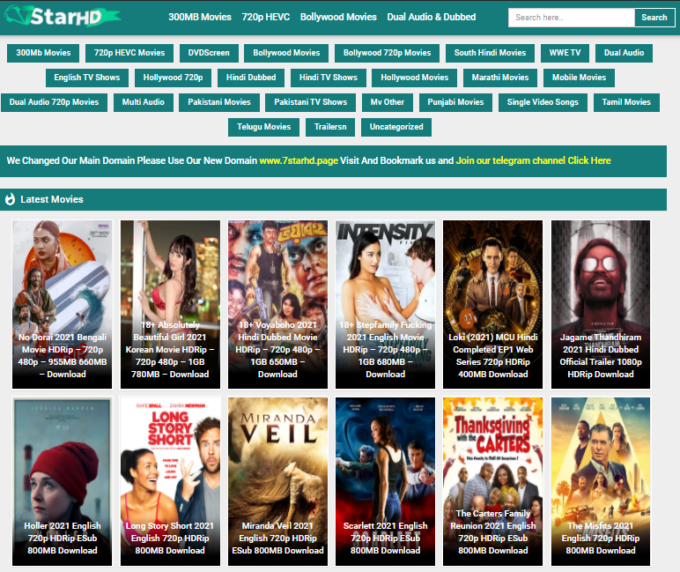The width and height of the screenshot is (680, 572).
Task: Open the Dual Audio category button
Action: [x=624, y=53]
